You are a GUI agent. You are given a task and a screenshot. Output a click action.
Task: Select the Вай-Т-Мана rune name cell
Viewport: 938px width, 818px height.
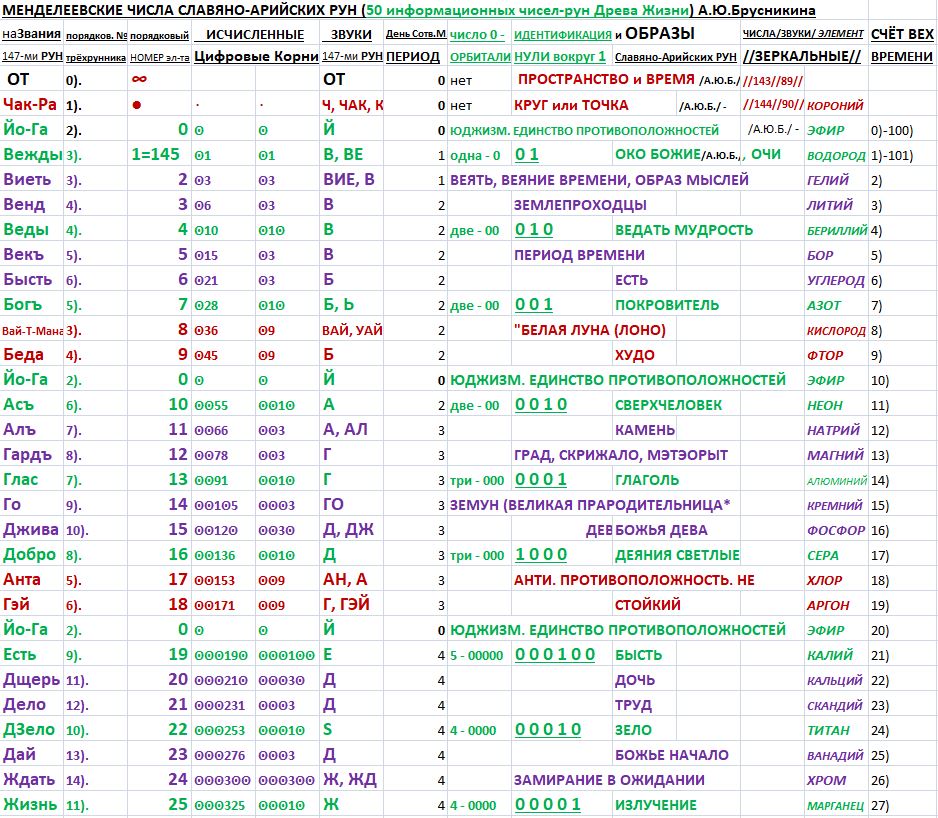pyautogui.click(x=31, y=330)
